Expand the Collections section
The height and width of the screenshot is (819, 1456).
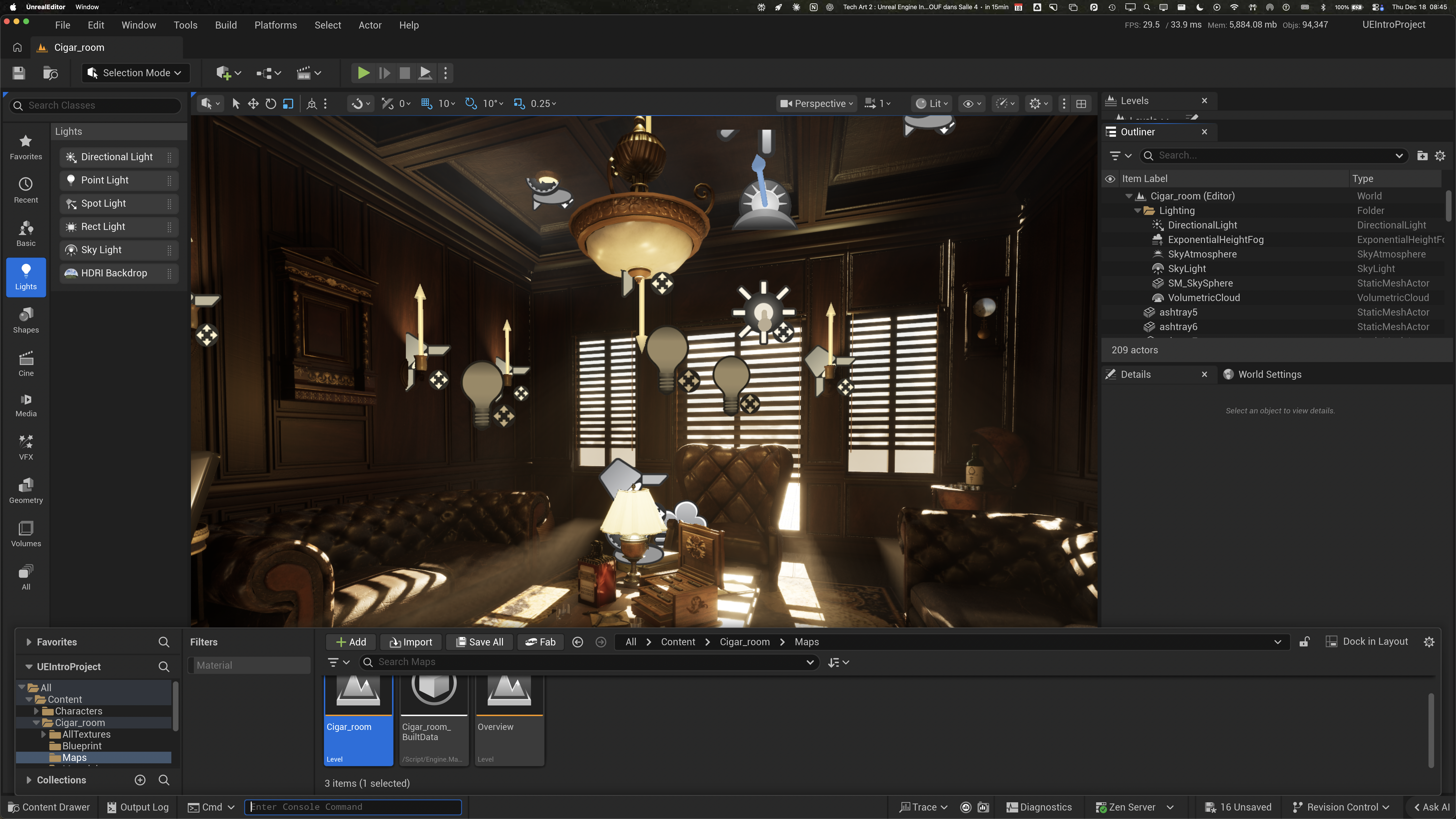point(29,780)
